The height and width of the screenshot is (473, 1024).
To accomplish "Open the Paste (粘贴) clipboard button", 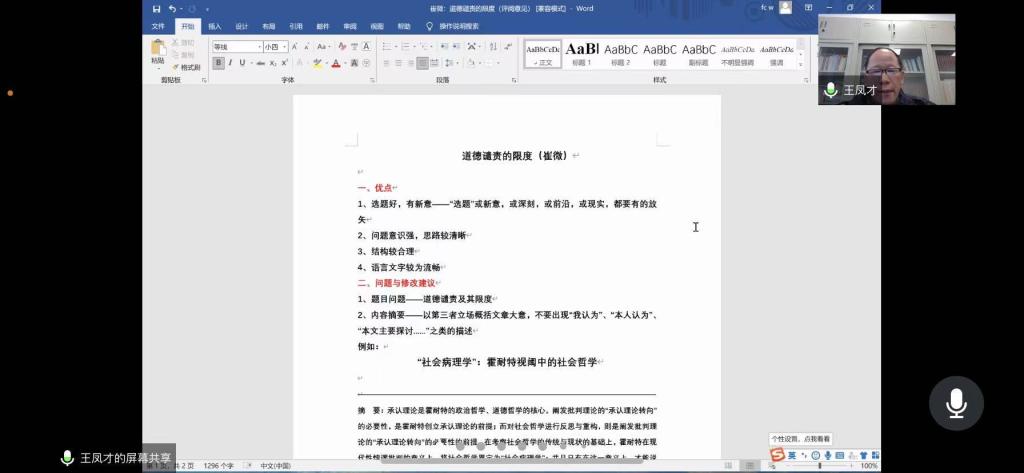I will tap(158, 52).
